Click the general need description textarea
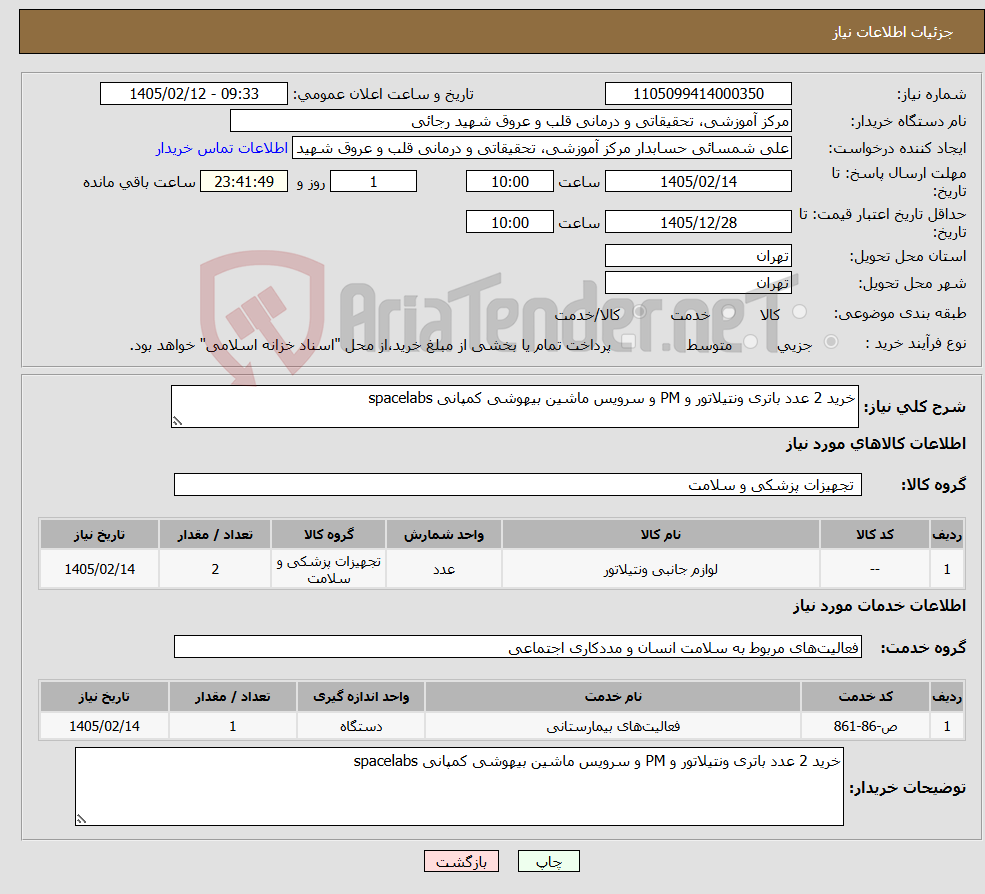 514,406
